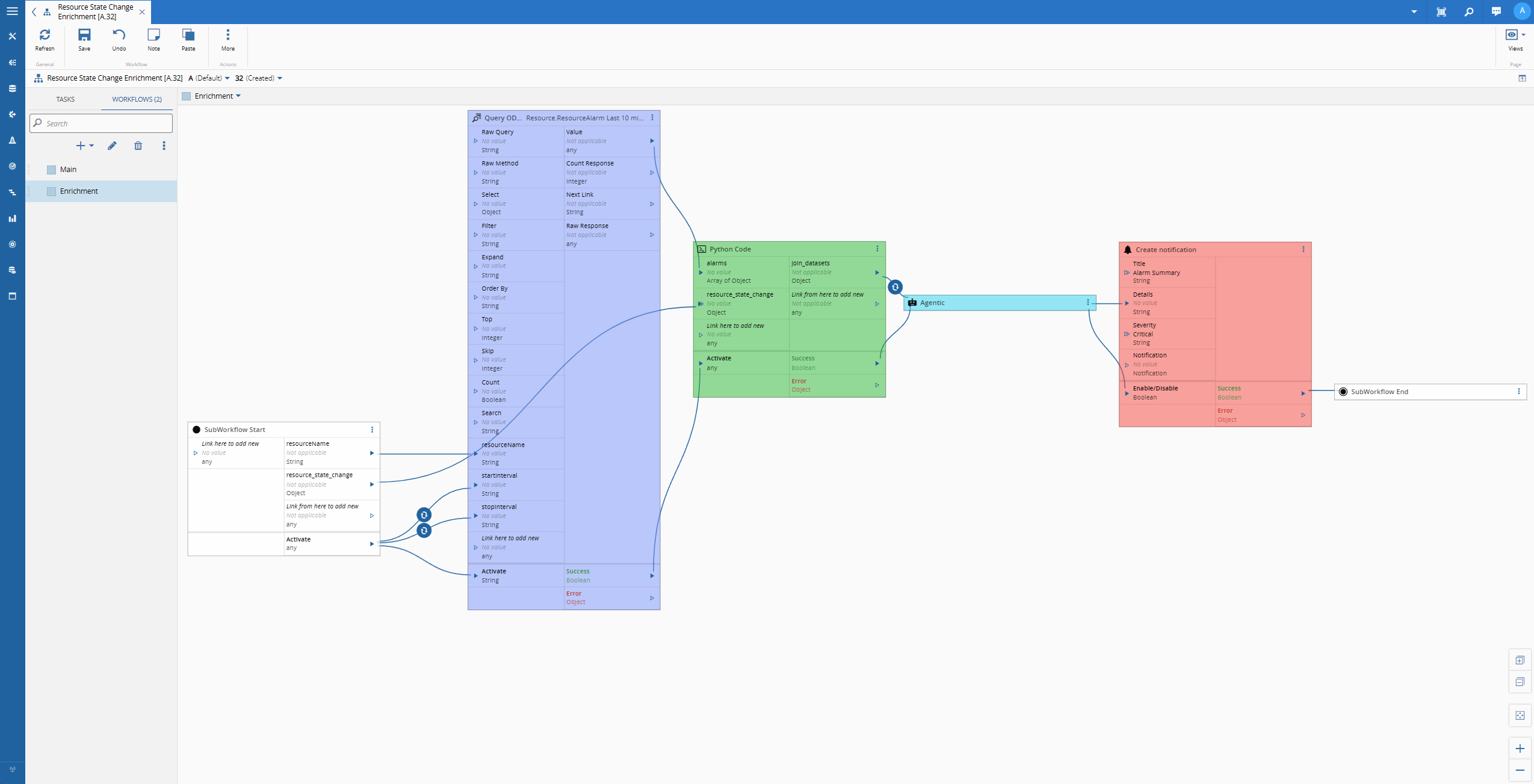Toggle the checkbox next to Enrichment above the canvas
This screenshot has width=1534, height=784.
click(186, 96)
